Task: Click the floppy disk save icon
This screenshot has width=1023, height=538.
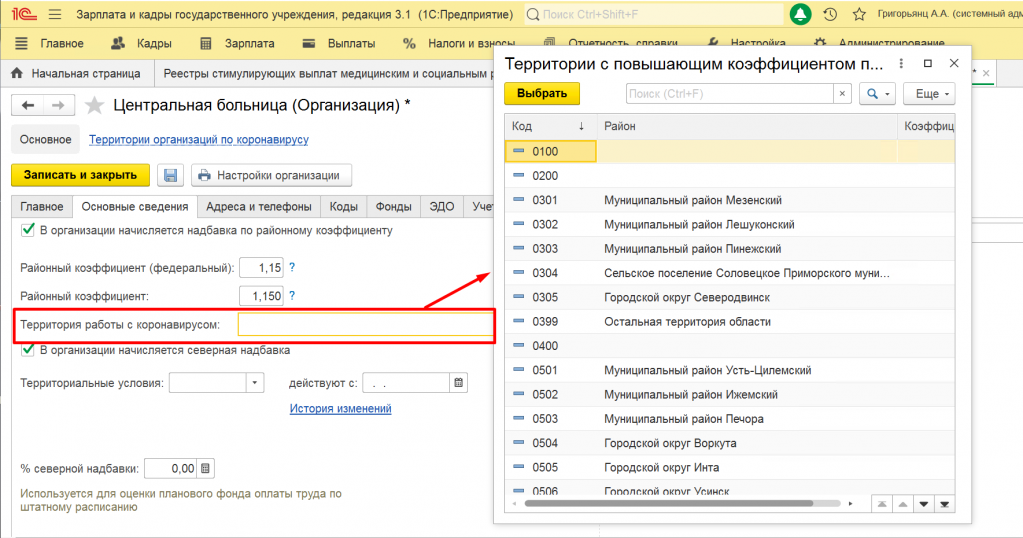Action: coord(170,175)
